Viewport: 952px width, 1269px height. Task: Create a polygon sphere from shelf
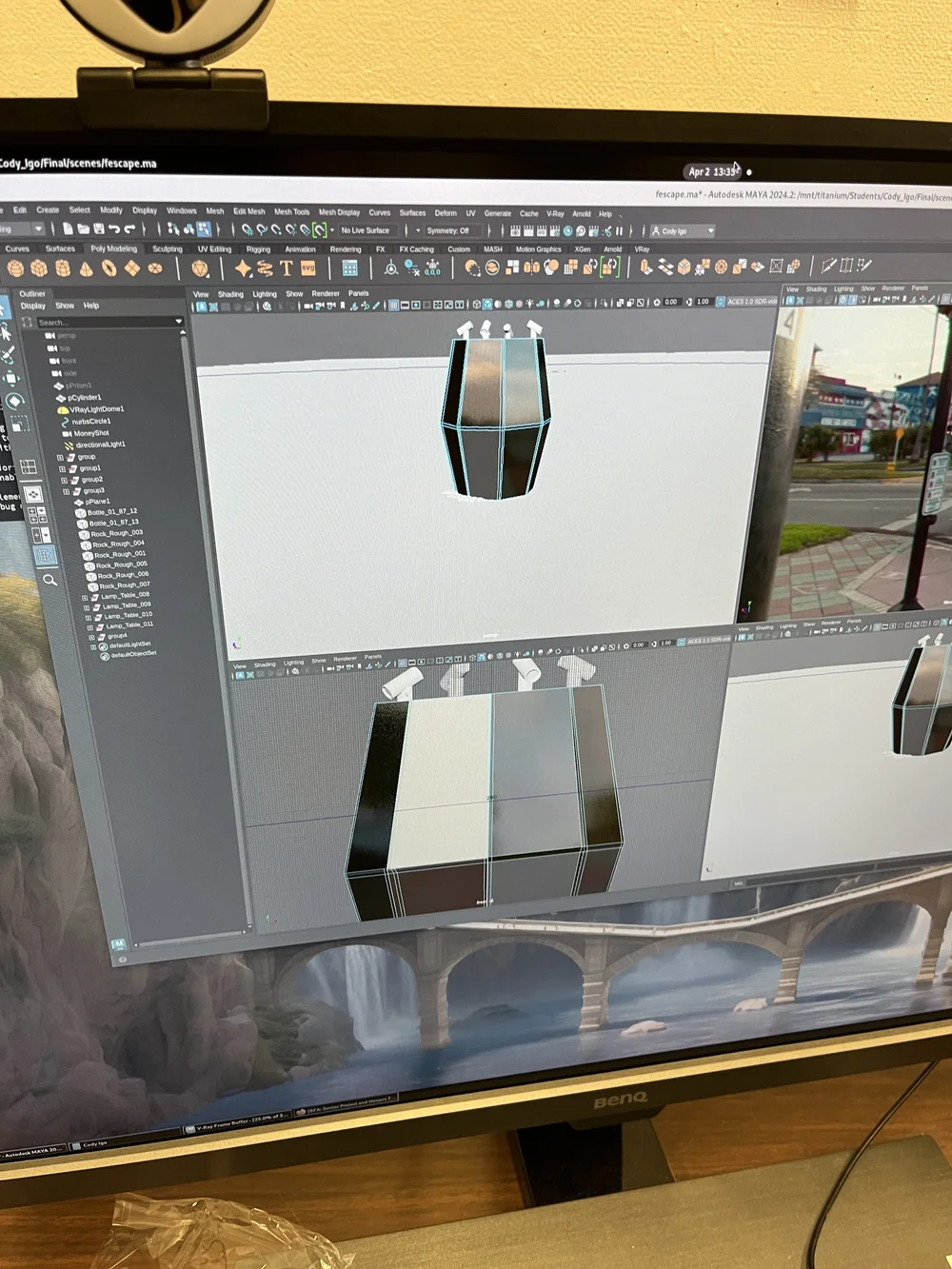click(15, 268)
